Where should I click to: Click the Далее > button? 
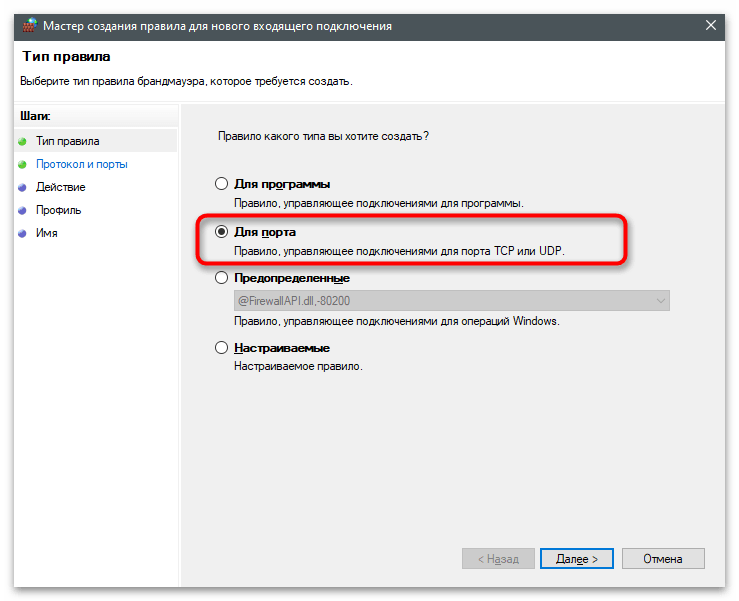point(576,559)
